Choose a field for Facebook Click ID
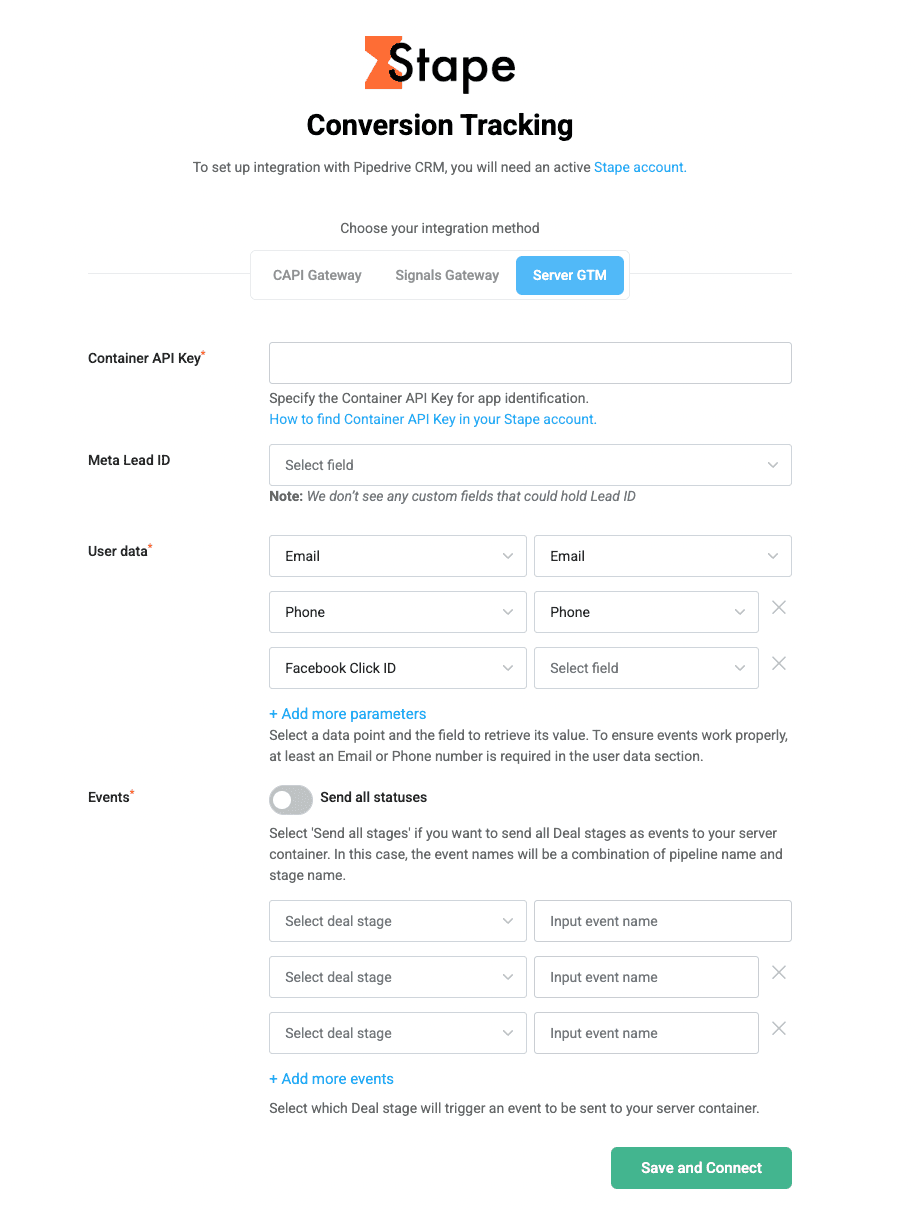The image size is (920, 1212). coord(646,668)
